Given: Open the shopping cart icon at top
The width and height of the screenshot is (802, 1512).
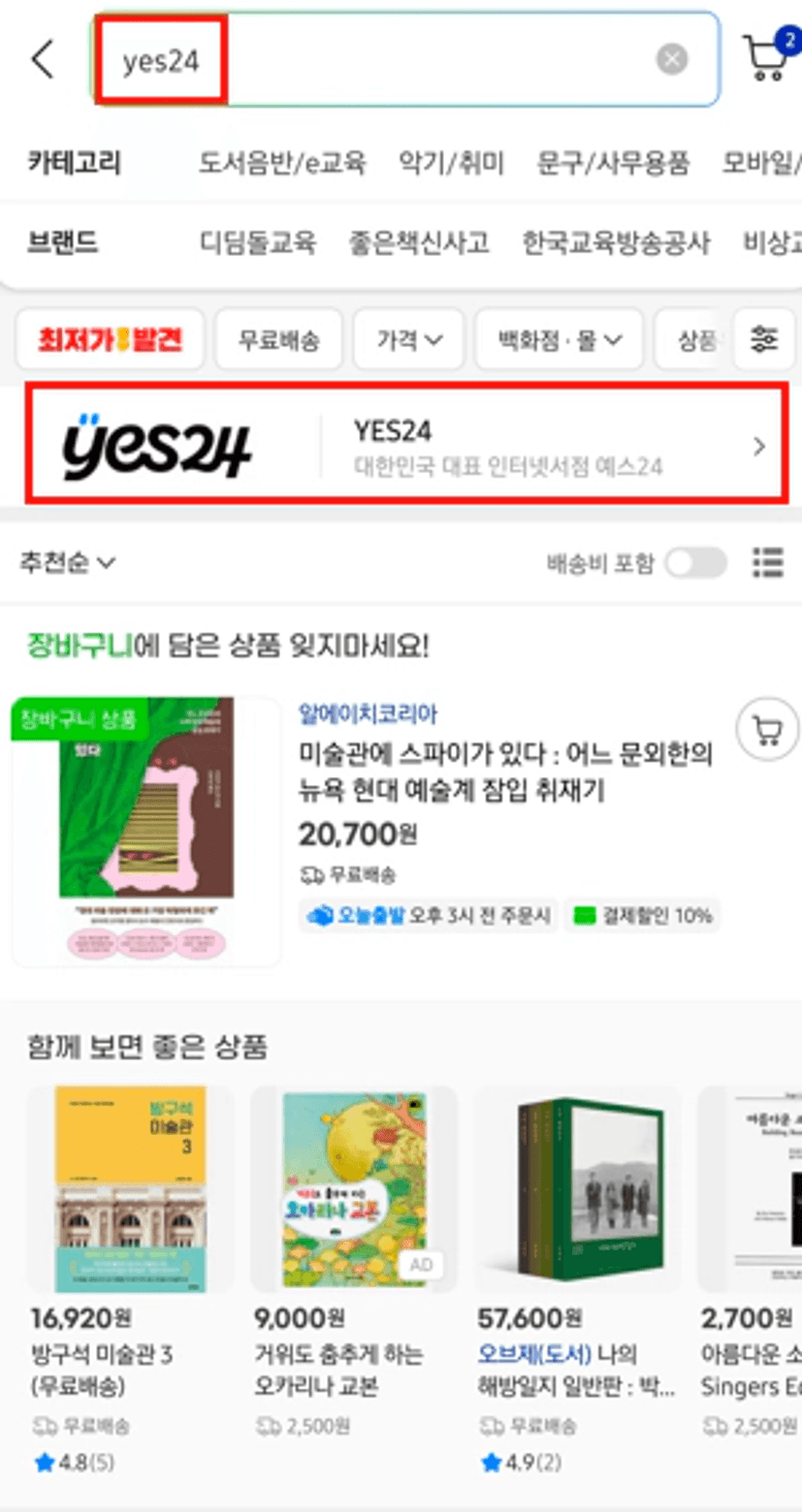Looking at the screenshot, I should (x=766, y=58).
